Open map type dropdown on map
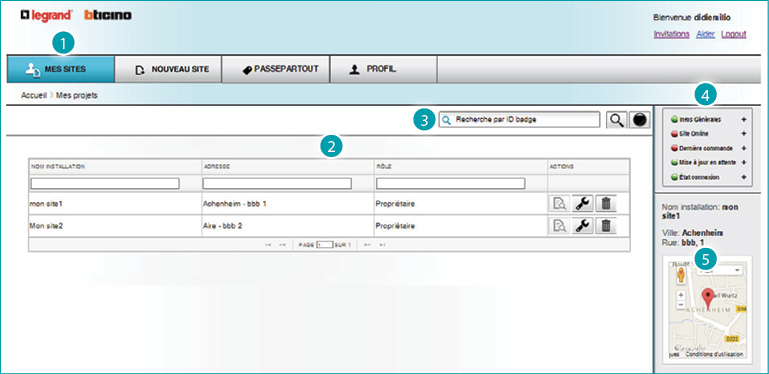The width and height of the screenshot is (769, 374). click(720, 270)
